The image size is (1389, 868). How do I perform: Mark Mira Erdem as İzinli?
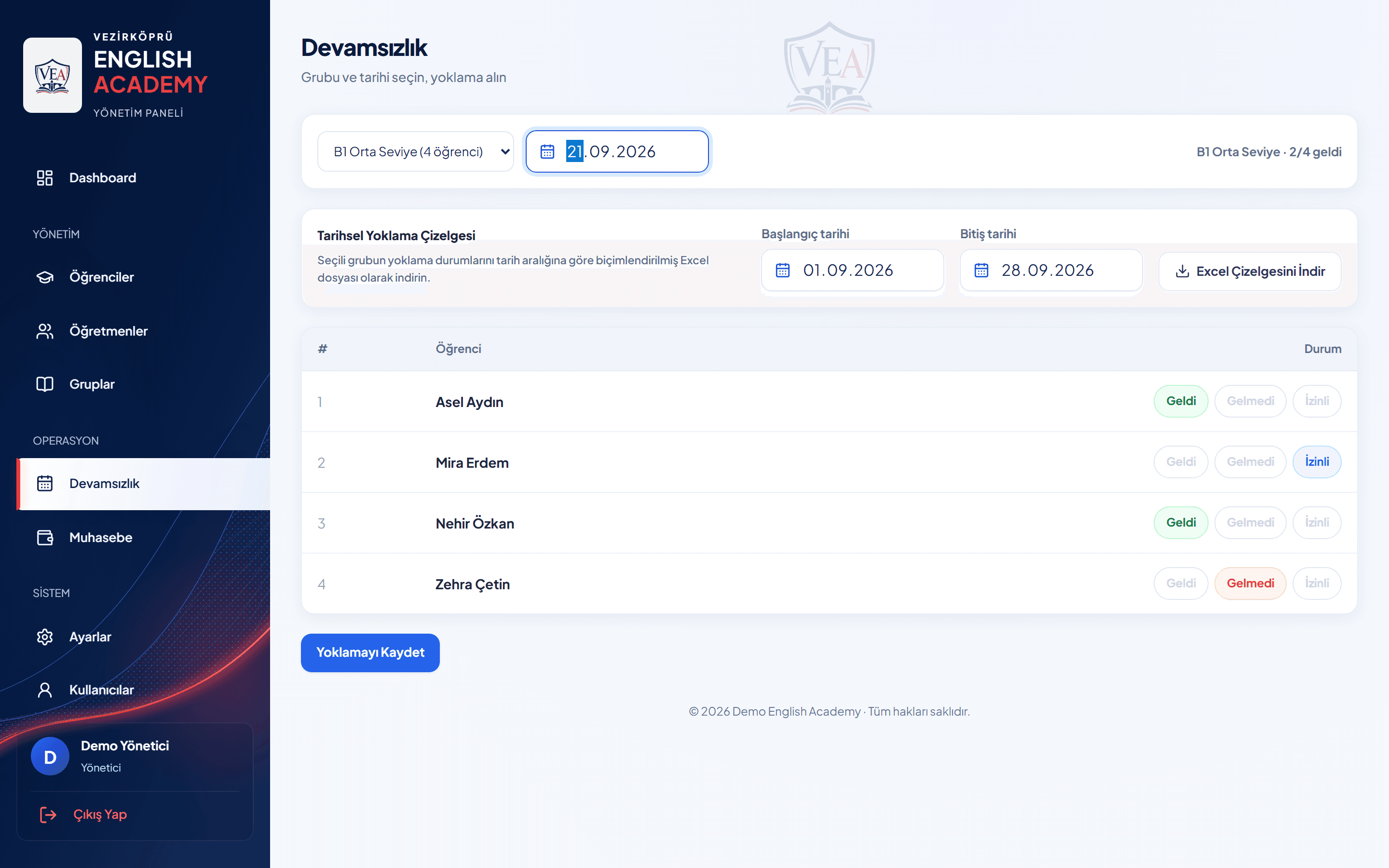point(1317,462)
